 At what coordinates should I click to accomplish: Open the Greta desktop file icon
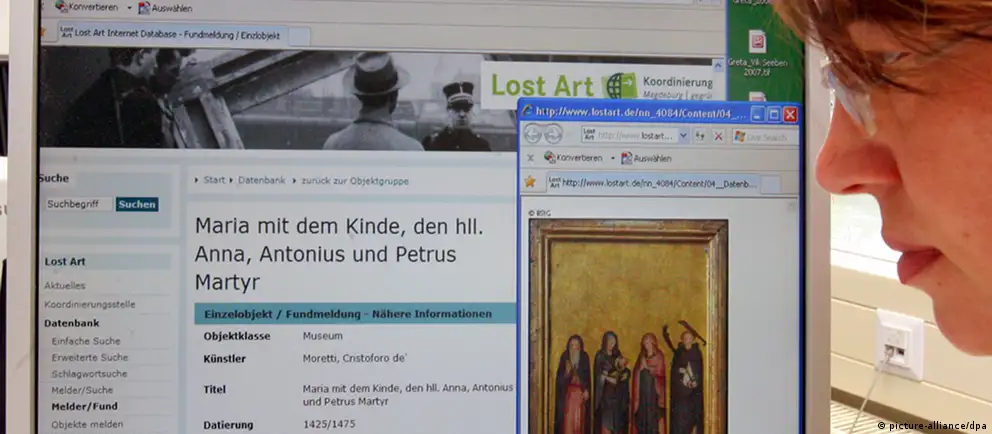click(x=757, y=41)
